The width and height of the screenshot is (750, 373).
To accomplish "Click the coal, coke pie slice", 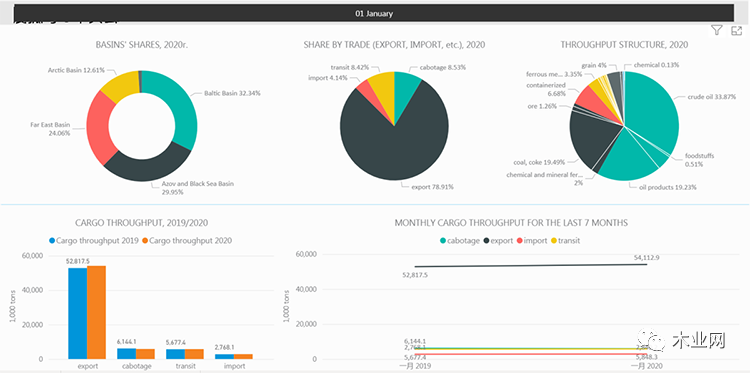I will (591, 139).
